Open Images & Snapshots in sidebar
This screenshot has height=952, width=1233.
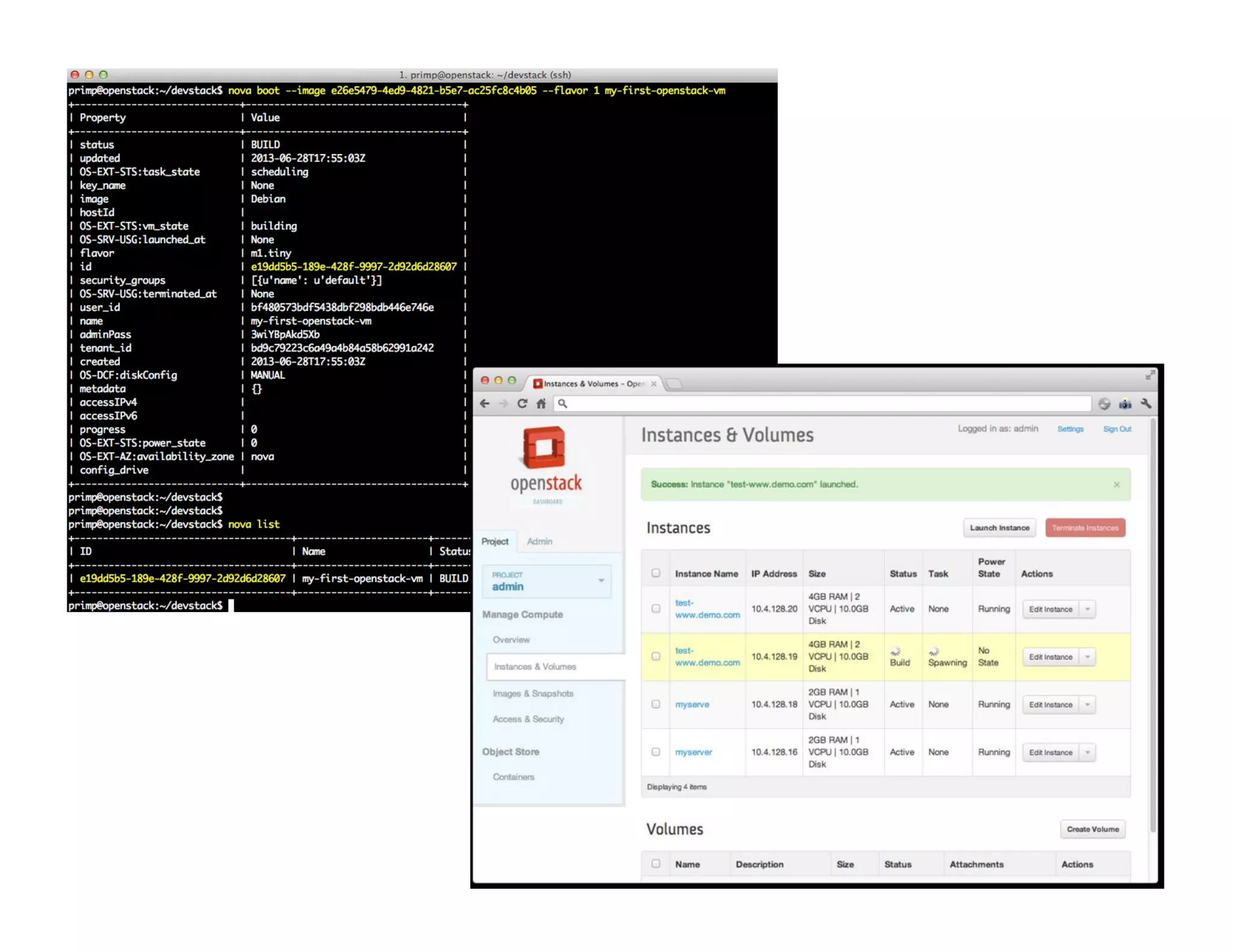click(532, 693)
